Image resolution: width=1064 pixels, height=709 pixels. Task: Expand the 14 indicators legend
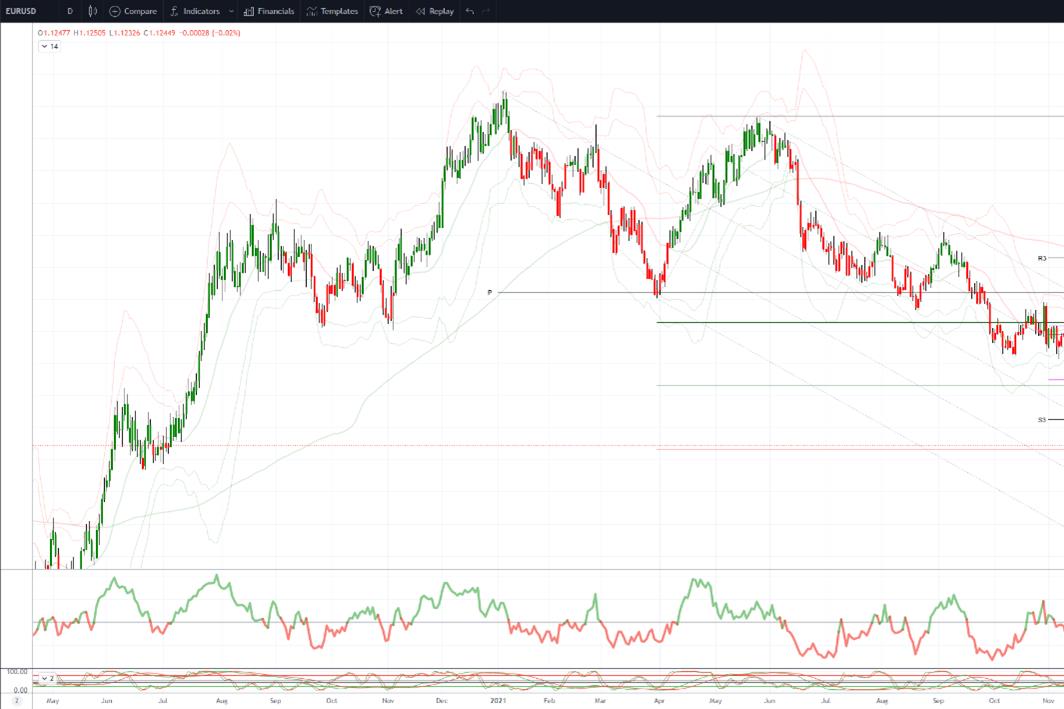pyautogui.click(x=49, y=46)
